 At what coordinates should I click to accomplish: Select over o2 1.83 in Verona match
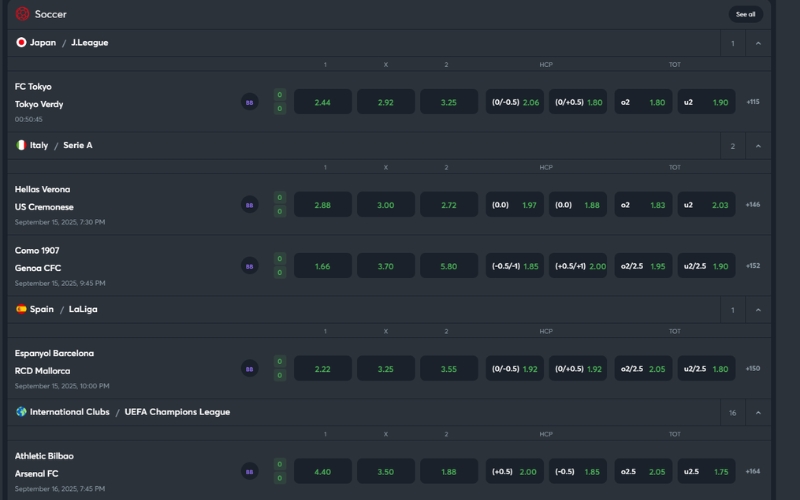[643, 205]
